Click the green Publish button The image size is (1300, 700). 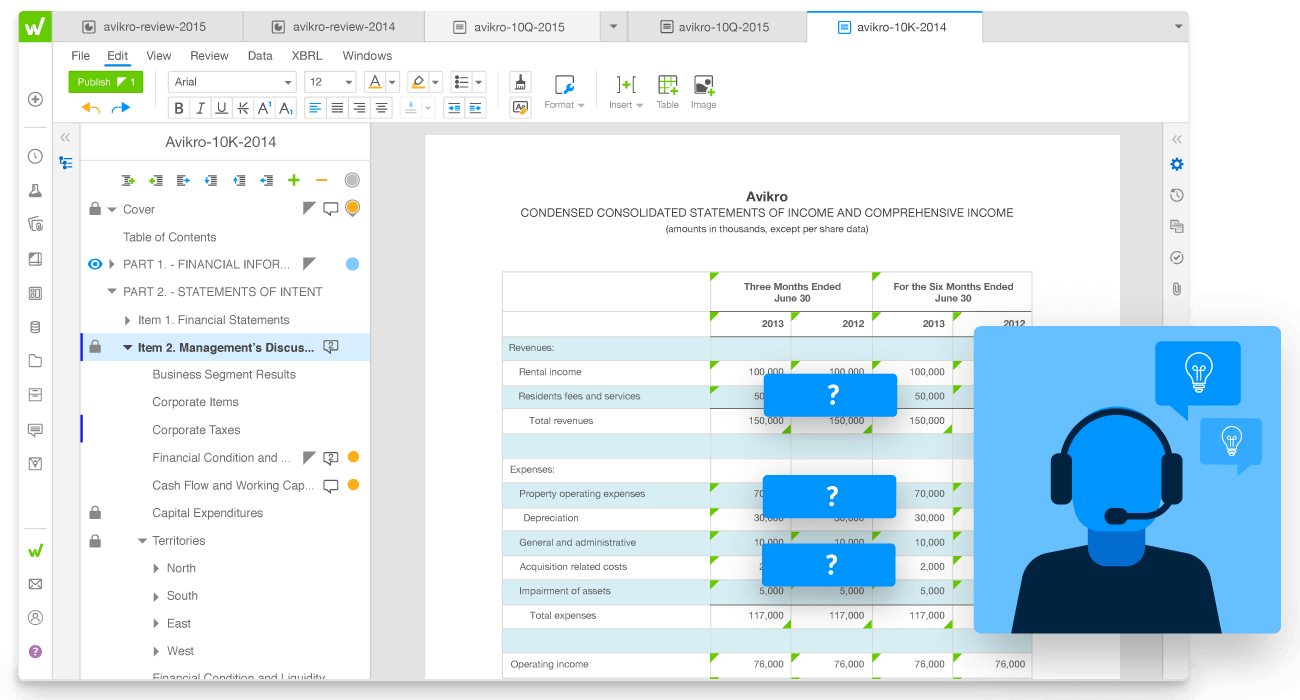click(x=105, y=82)
